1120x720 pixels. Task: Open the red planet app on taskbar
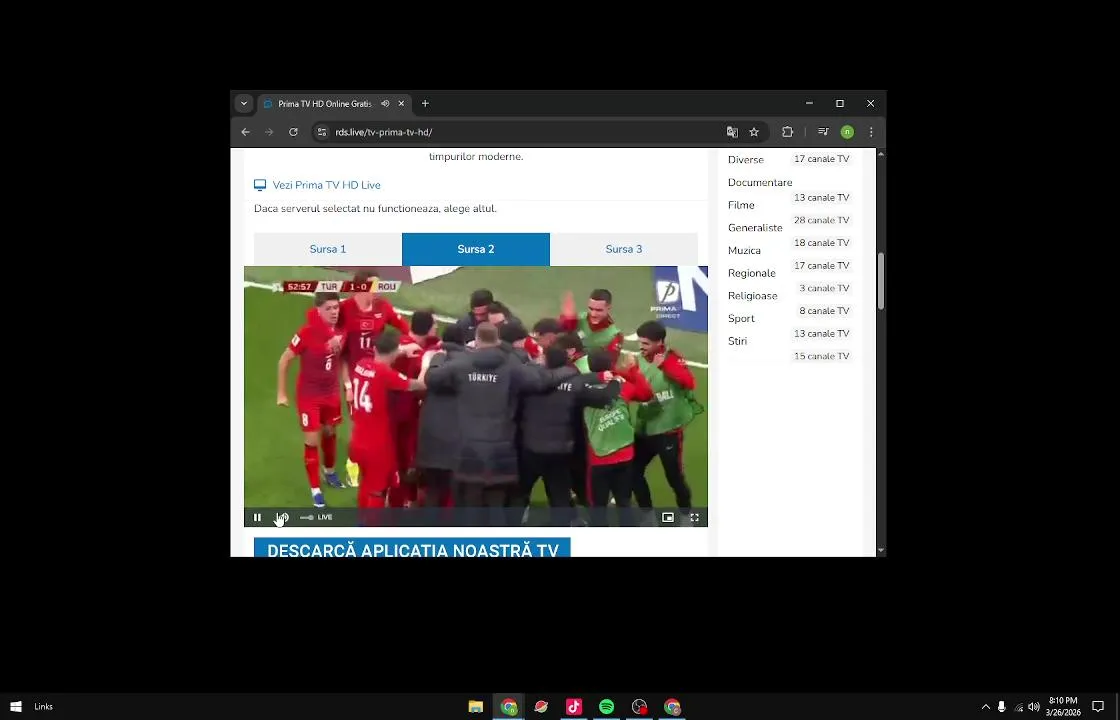point(541,706)
